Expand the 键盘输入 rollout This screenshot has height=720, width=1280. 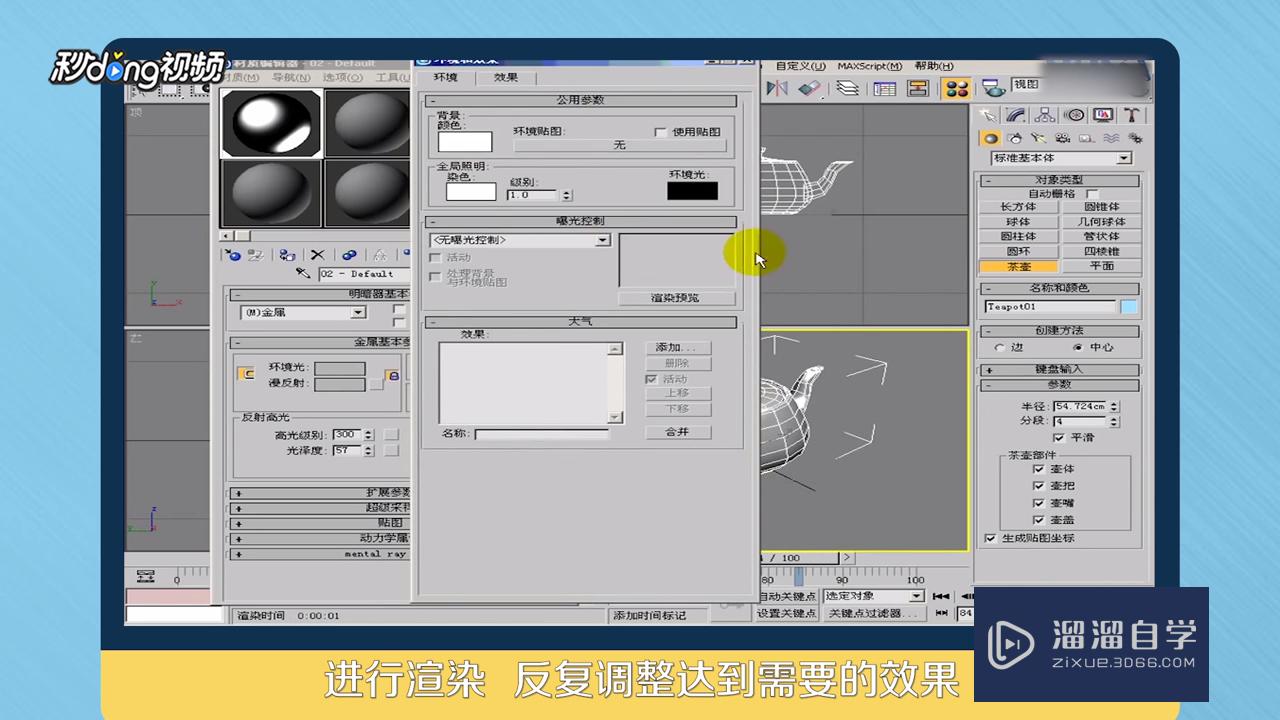pyautogui.click(x=1059, y=369)
